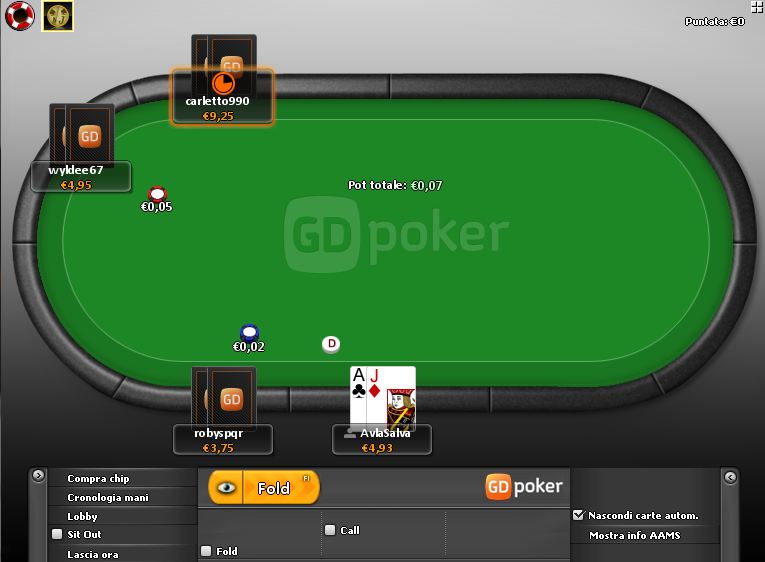Open the gold trophy badge icon

click(x=58, y=16)
